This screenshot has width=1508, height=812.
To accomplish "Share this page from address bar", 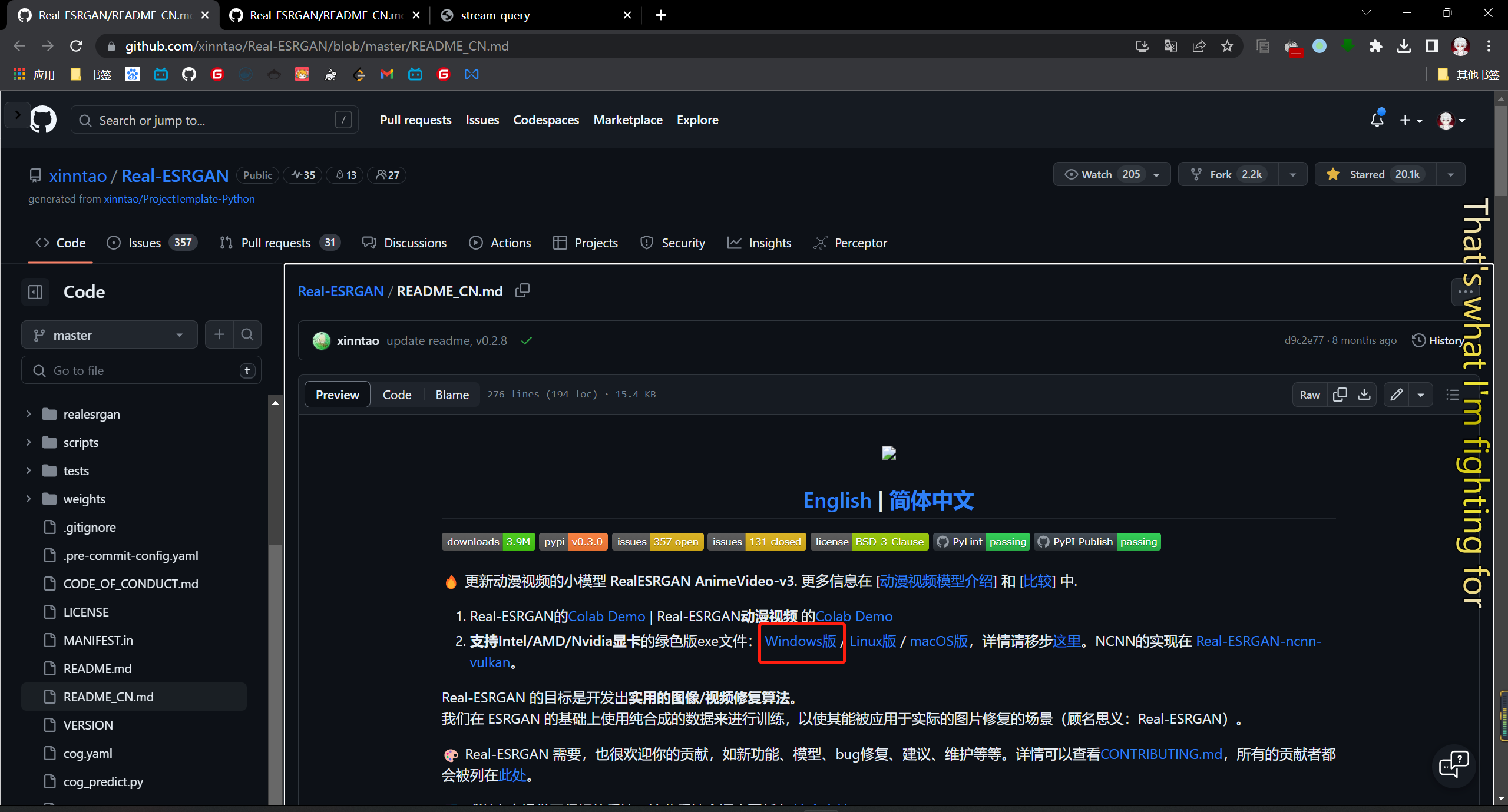I will click(x=1199, y=46).
